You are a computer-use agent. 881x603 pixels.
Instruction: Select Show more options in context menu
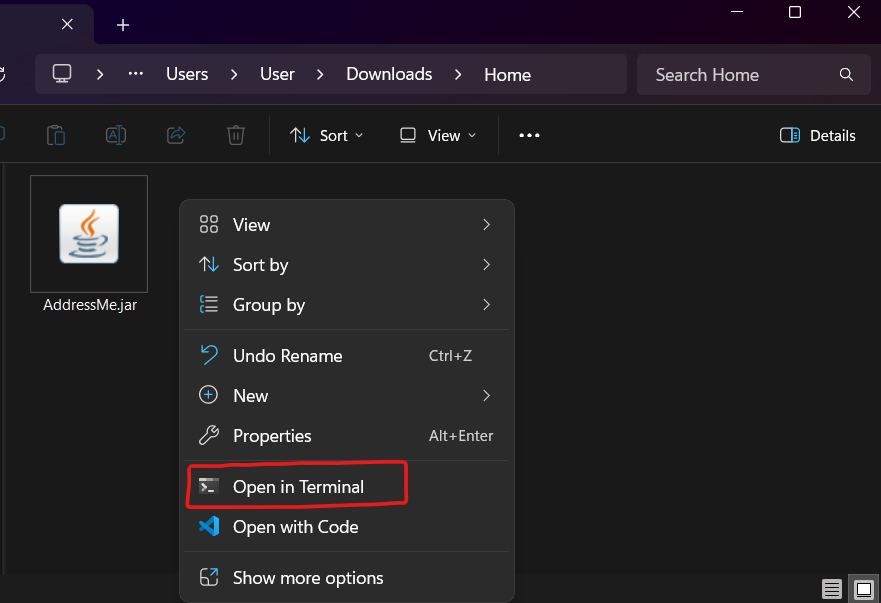[x=307, y=578]
